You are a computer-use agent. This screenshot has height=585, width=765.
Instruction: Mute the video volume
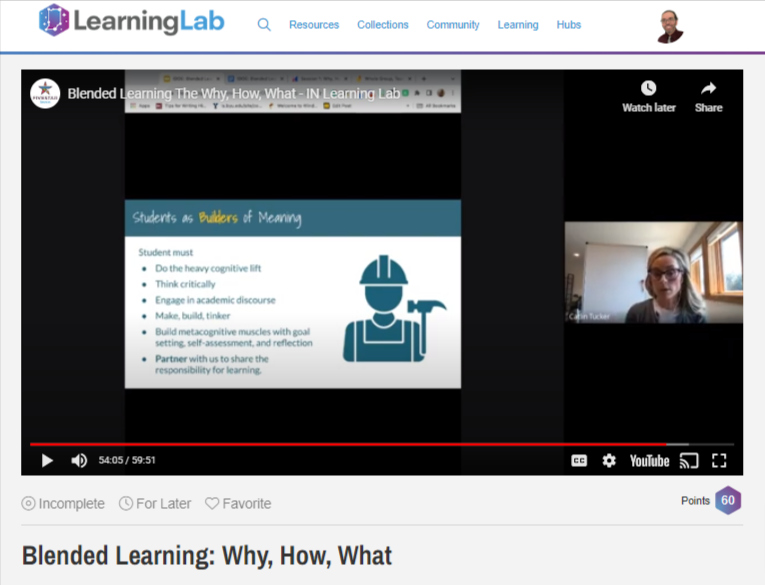point(79,460)
